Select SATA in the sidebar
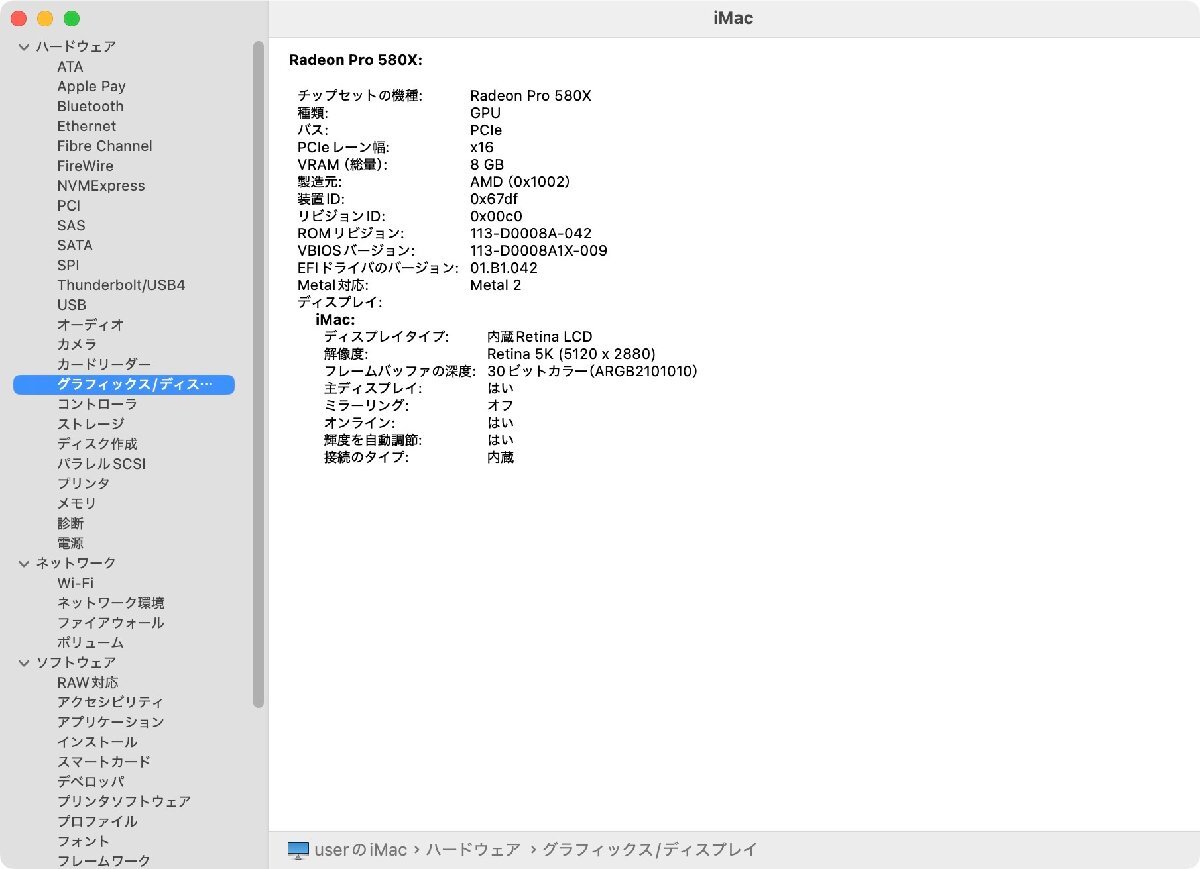The width and height of the screenshot is (1200, 869). pos(74,245)
